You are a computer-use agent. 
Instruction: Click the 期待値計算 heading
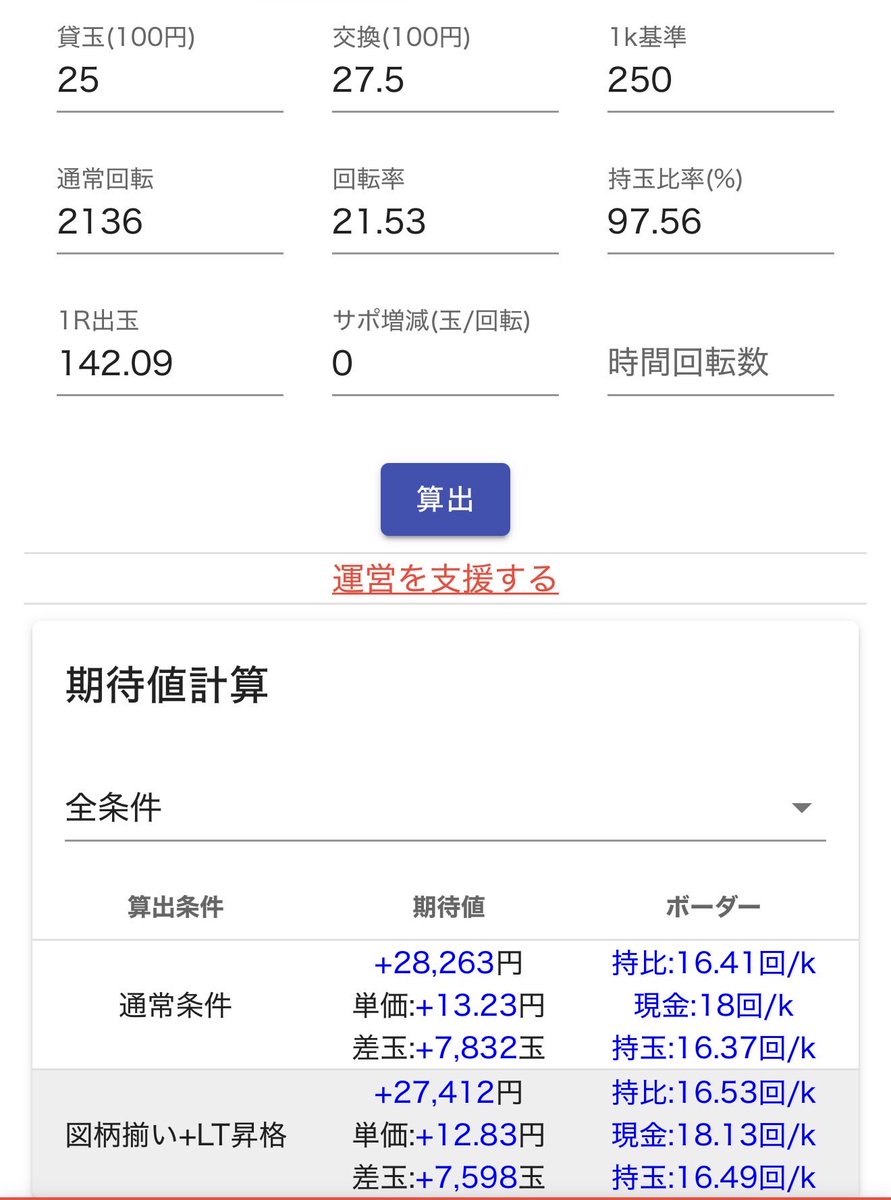[x=167, y=686]
